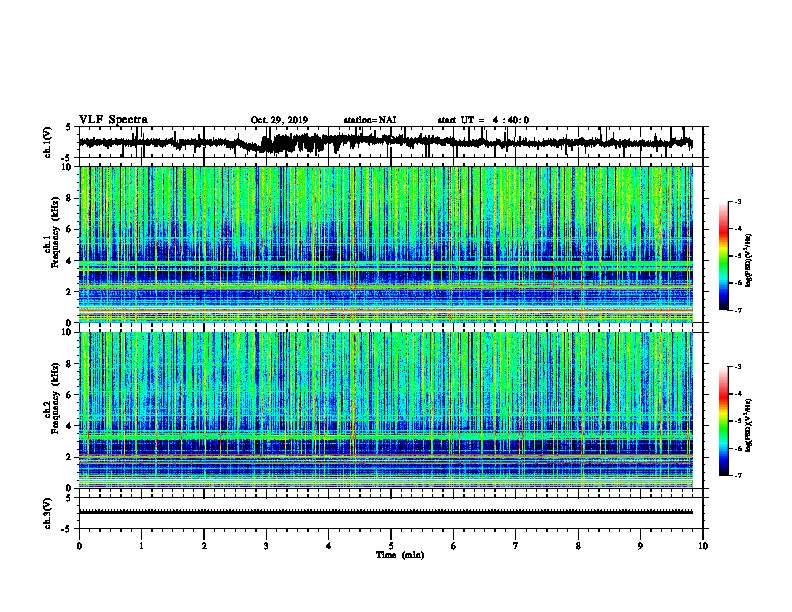Click the ch.3(V) axis label
This screenshot has width=792, height=612.
point(47,513)
